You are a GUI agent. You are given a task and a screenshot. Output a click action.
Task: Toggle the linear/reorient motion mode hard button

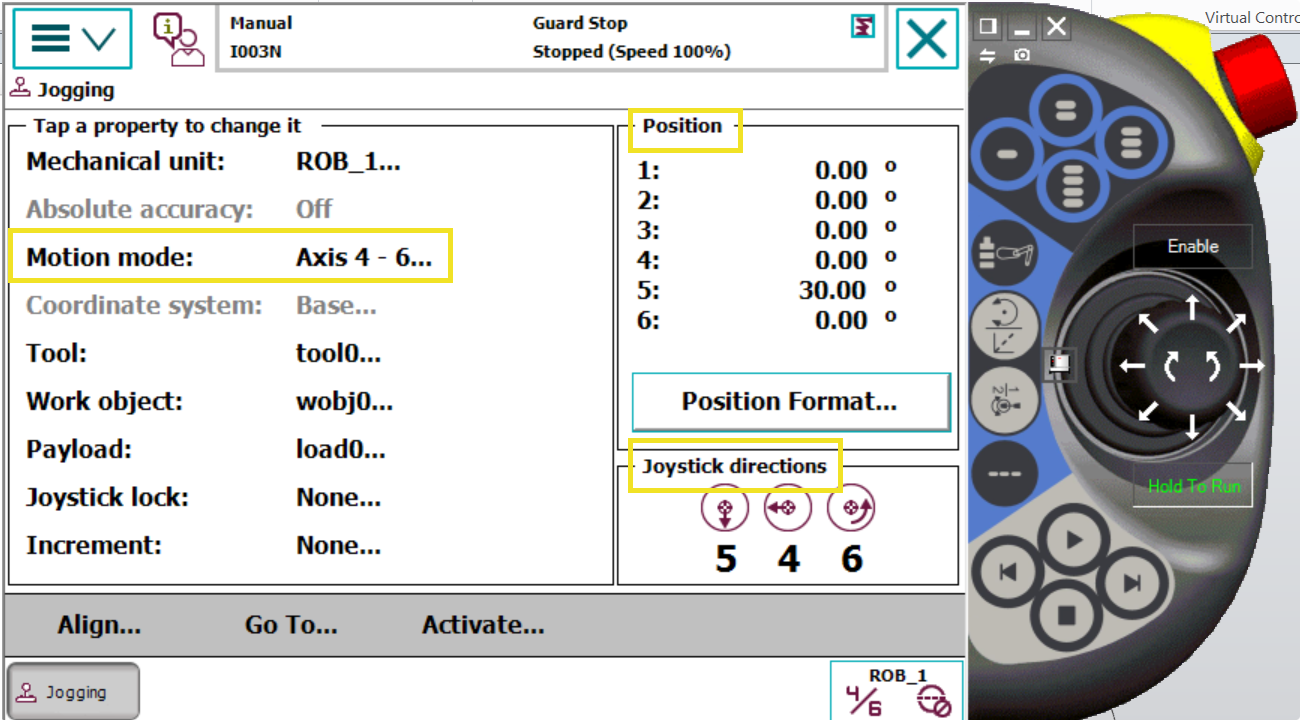pos(1004,325)
